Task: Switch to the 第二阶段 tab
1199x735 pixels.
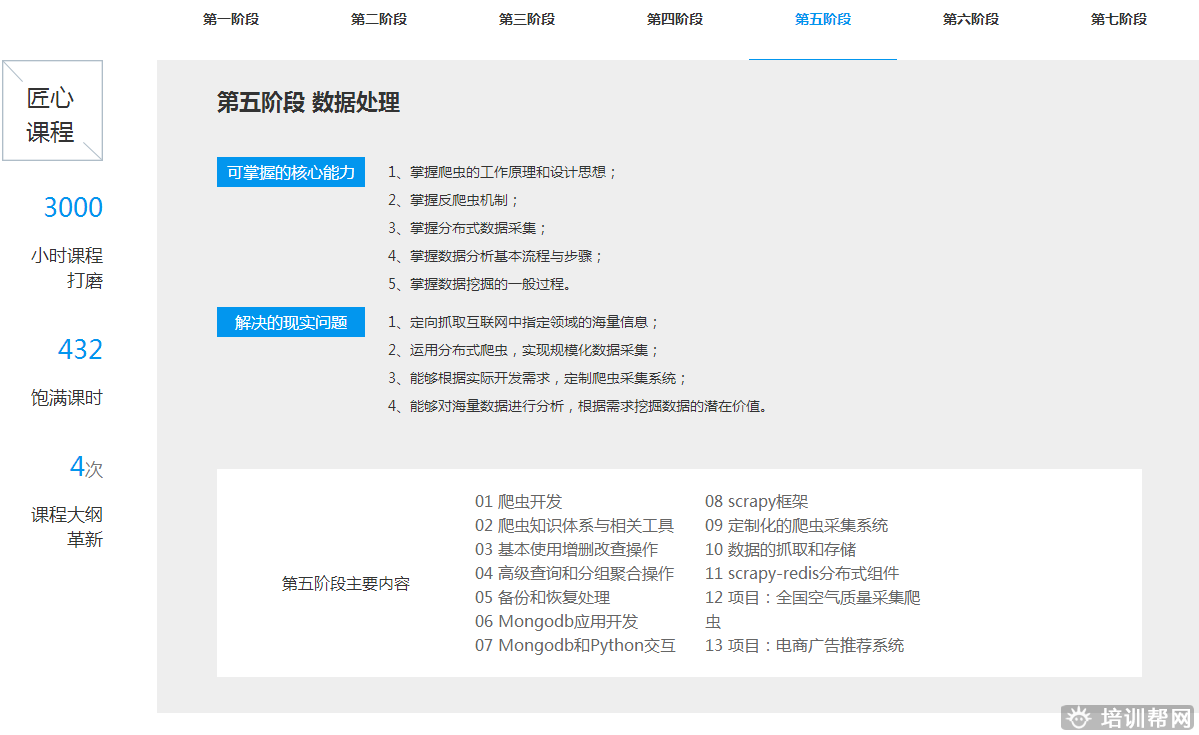Action: tap(379, 19)
